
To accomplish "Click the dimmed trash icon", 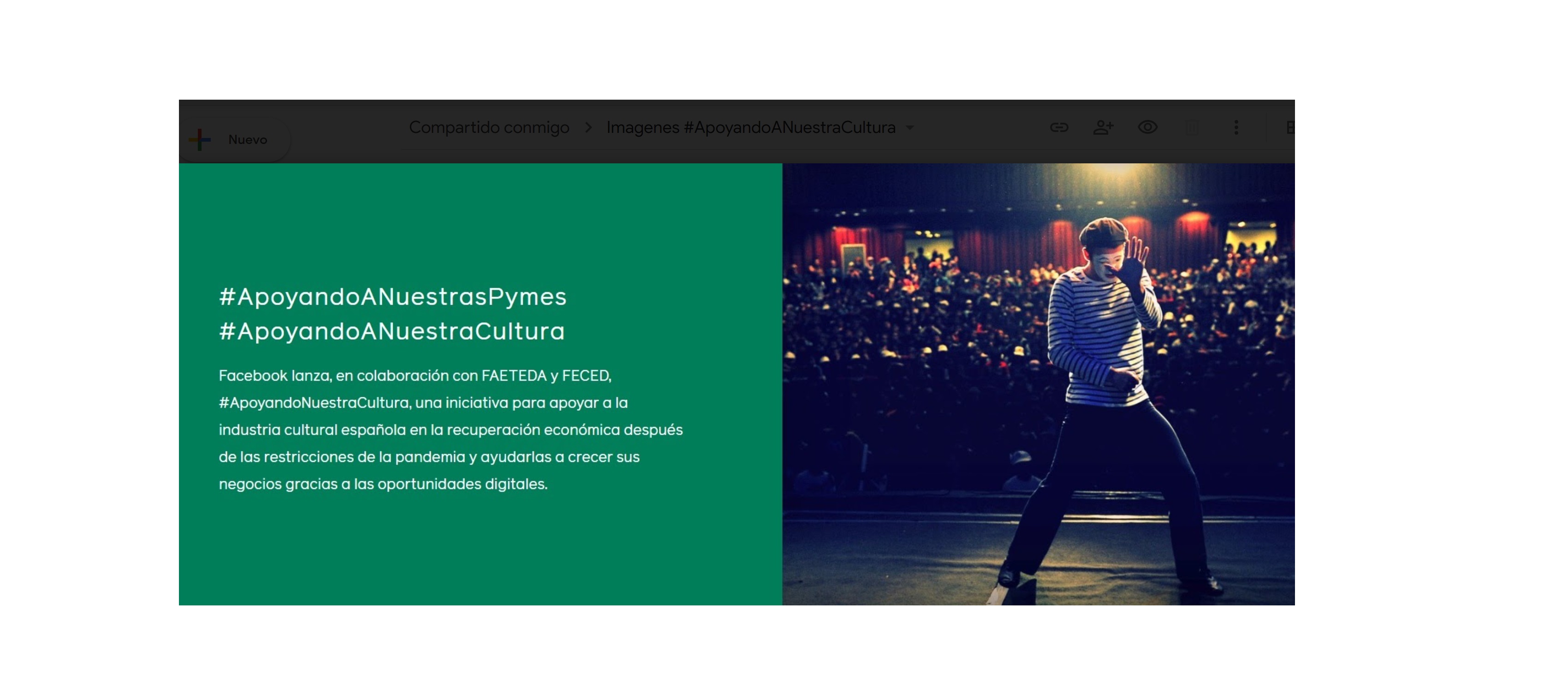I will click(1192, 127).
